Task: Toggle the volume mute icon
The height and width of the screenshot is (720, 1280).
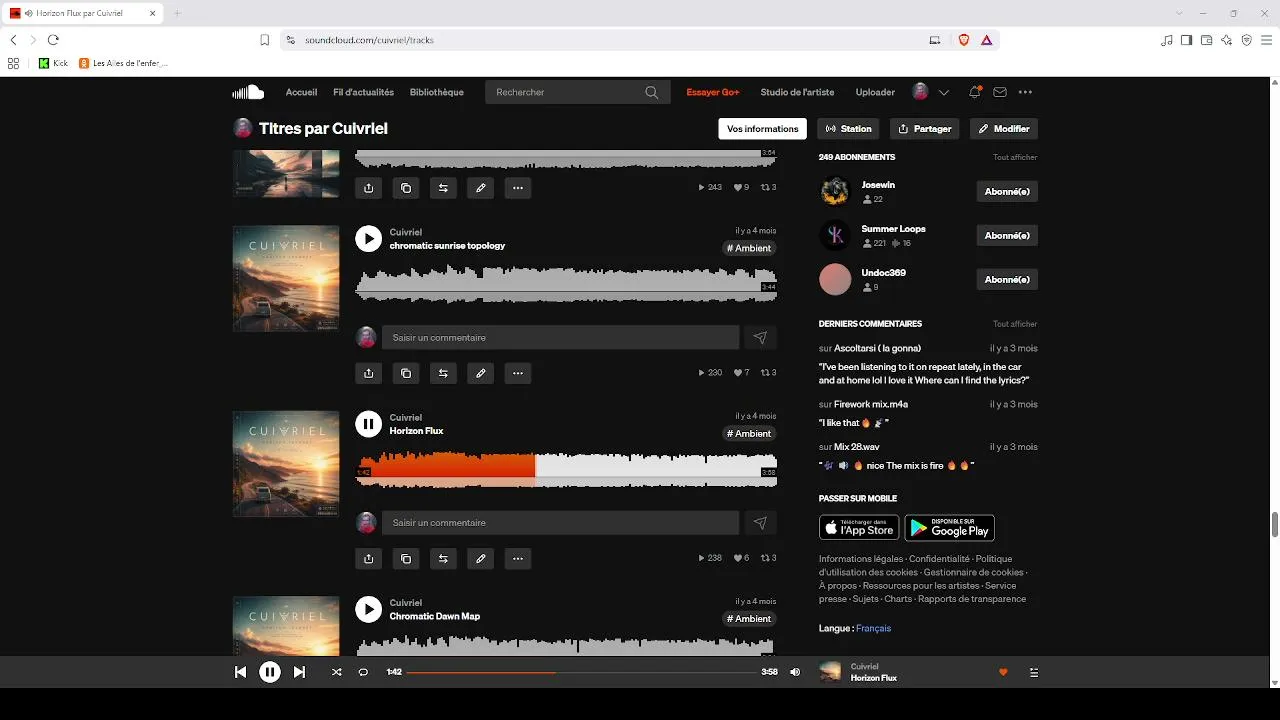Action: 795,672
